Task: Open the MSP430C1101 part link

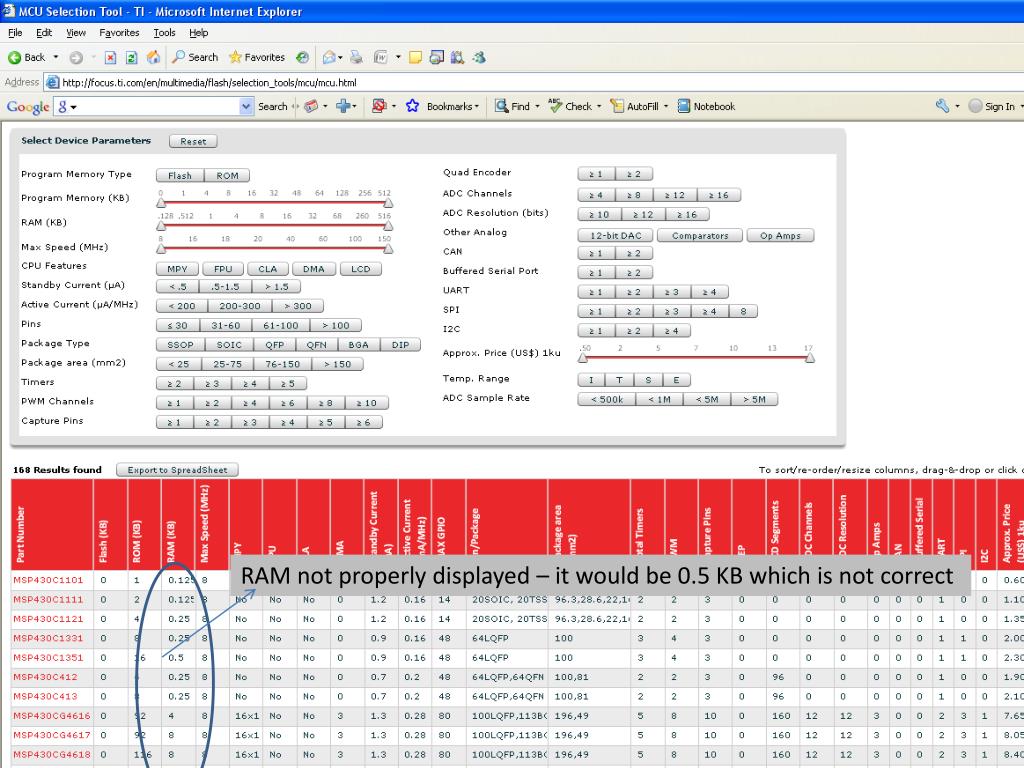Action: (48, 580)
